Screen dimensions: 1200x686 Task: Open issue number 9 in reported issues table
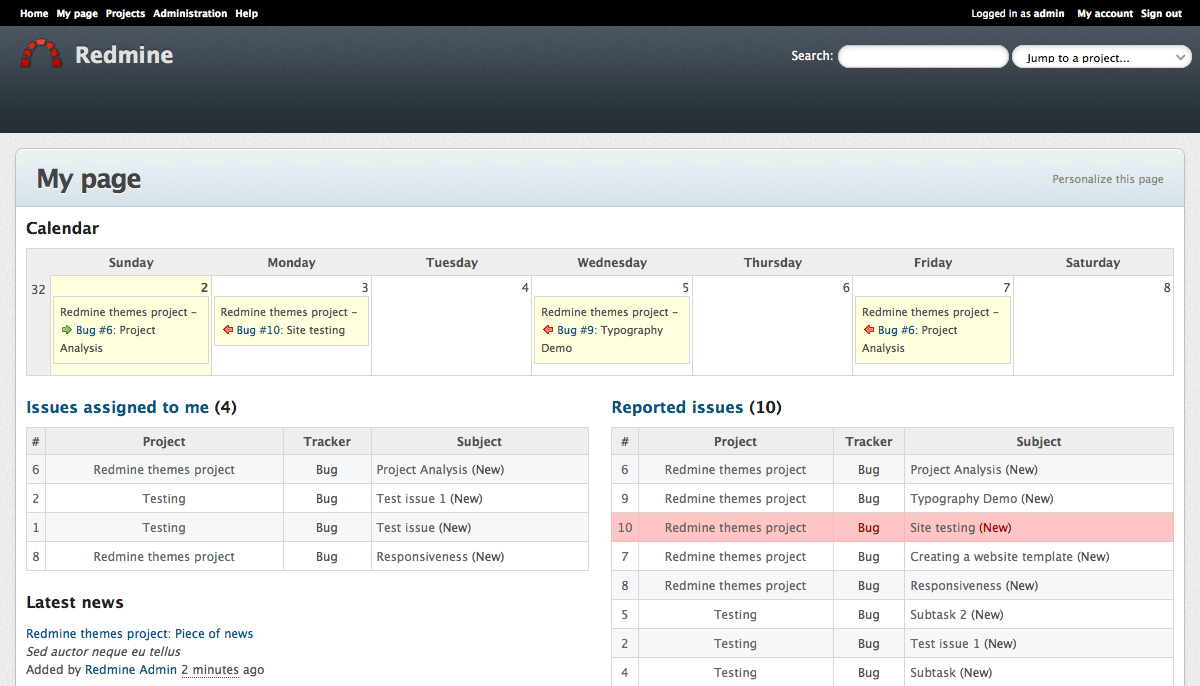coord(625,498)
